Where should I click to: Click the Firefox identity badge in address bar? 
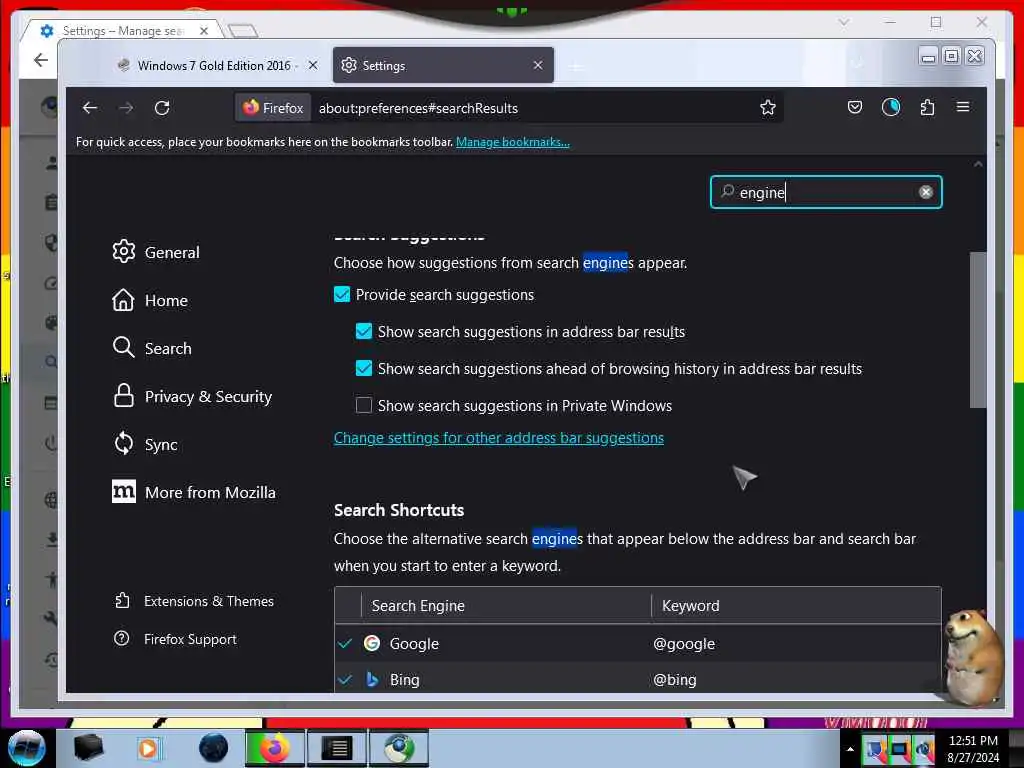click(273, 108)
